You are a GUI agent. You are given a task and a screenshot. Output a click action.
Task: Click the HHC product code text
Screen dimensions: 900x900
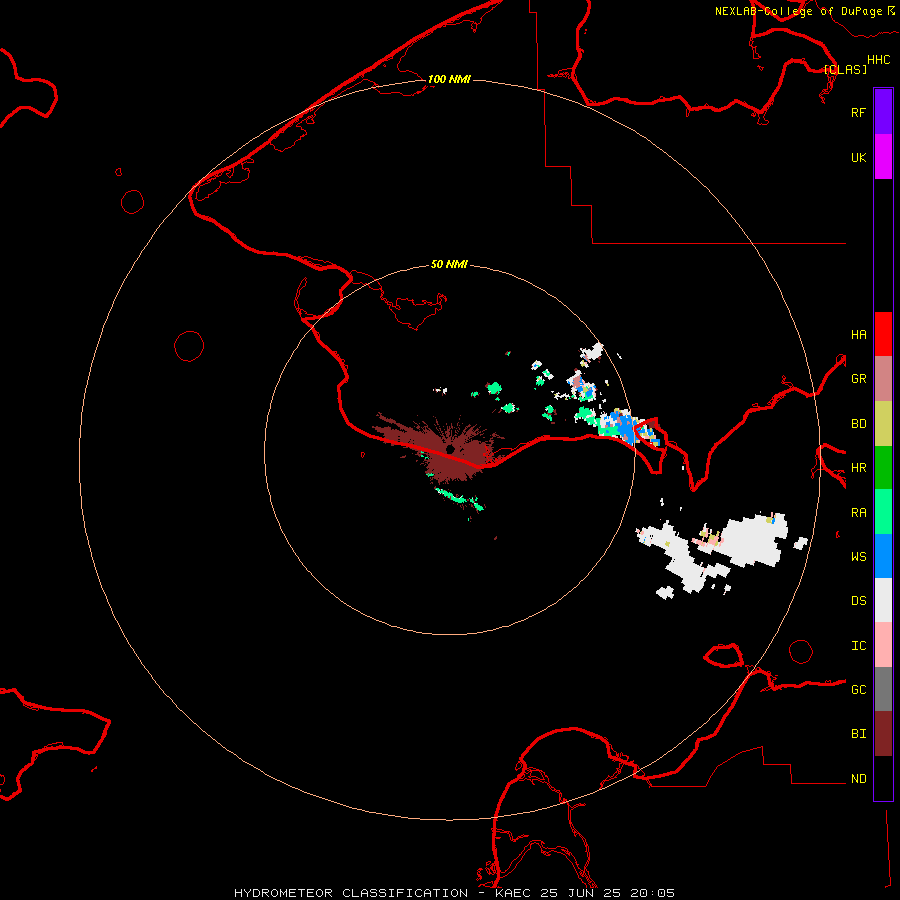(878, 60)
